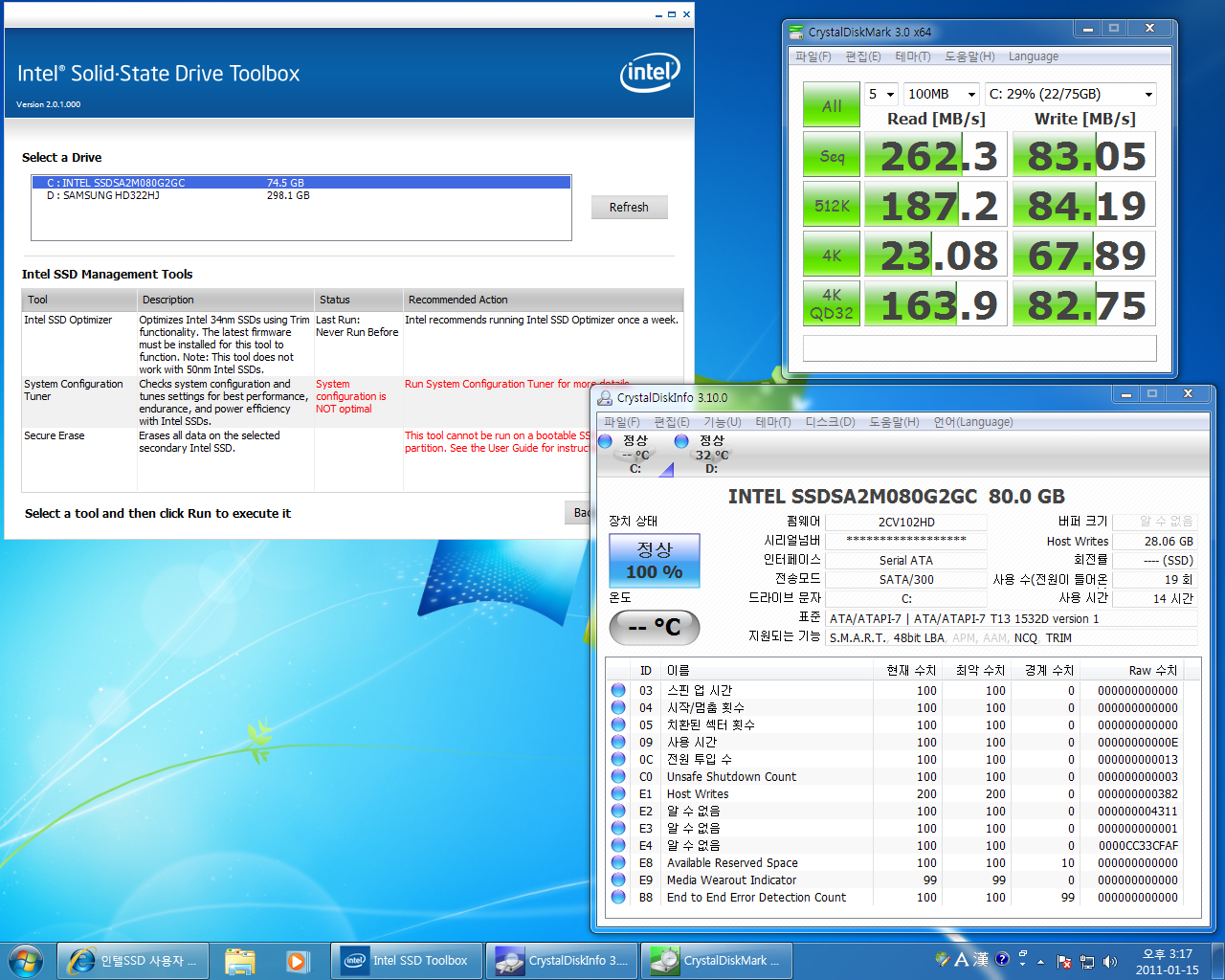The height and width of the screenshot is (980, 1225).
Task: Open the clock showing 오후 3:17
Action: click(x=1167, y=961)
